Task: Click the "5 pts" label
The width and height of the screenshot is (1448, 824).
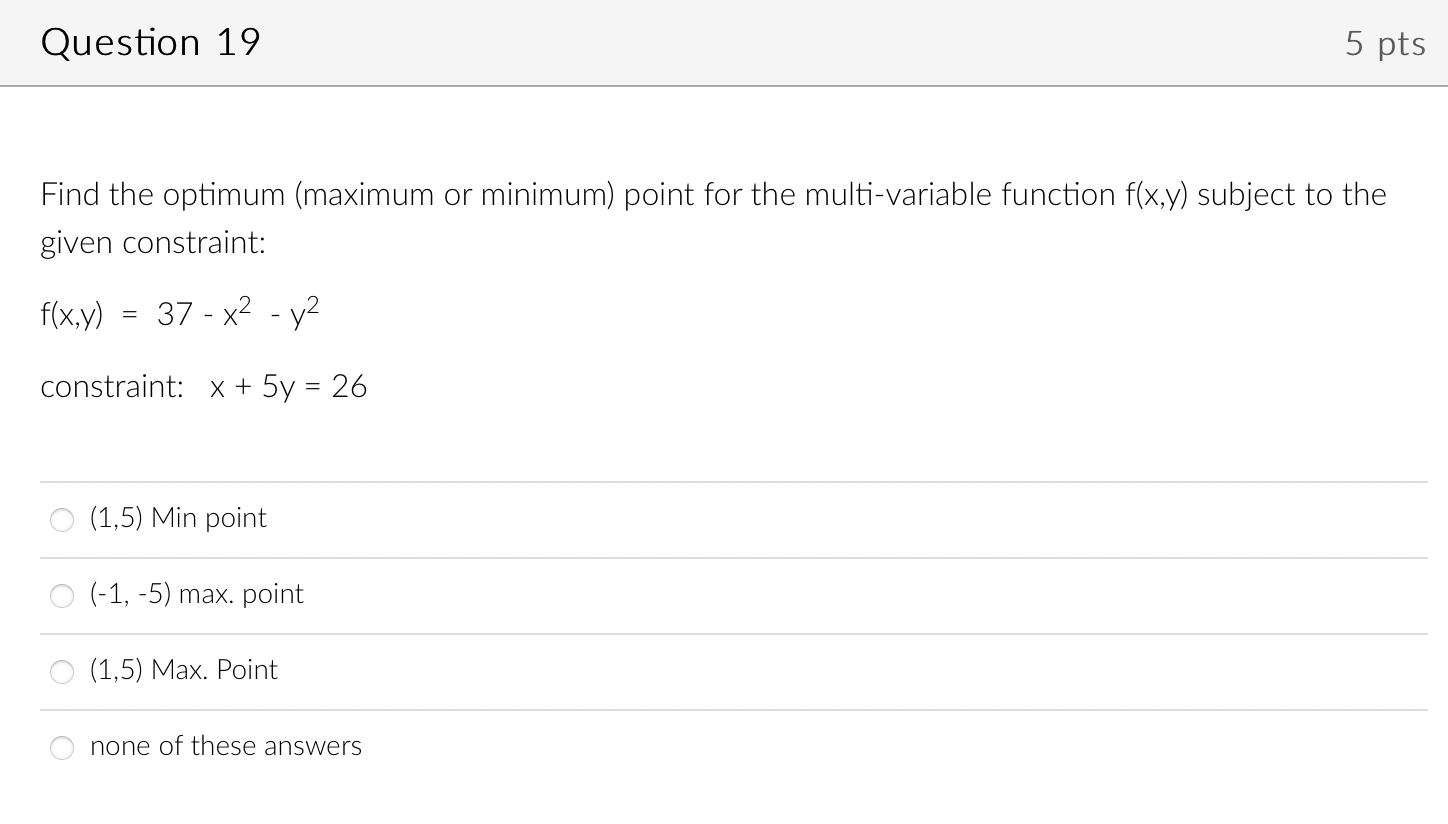Action: [x=1385, y=42]
